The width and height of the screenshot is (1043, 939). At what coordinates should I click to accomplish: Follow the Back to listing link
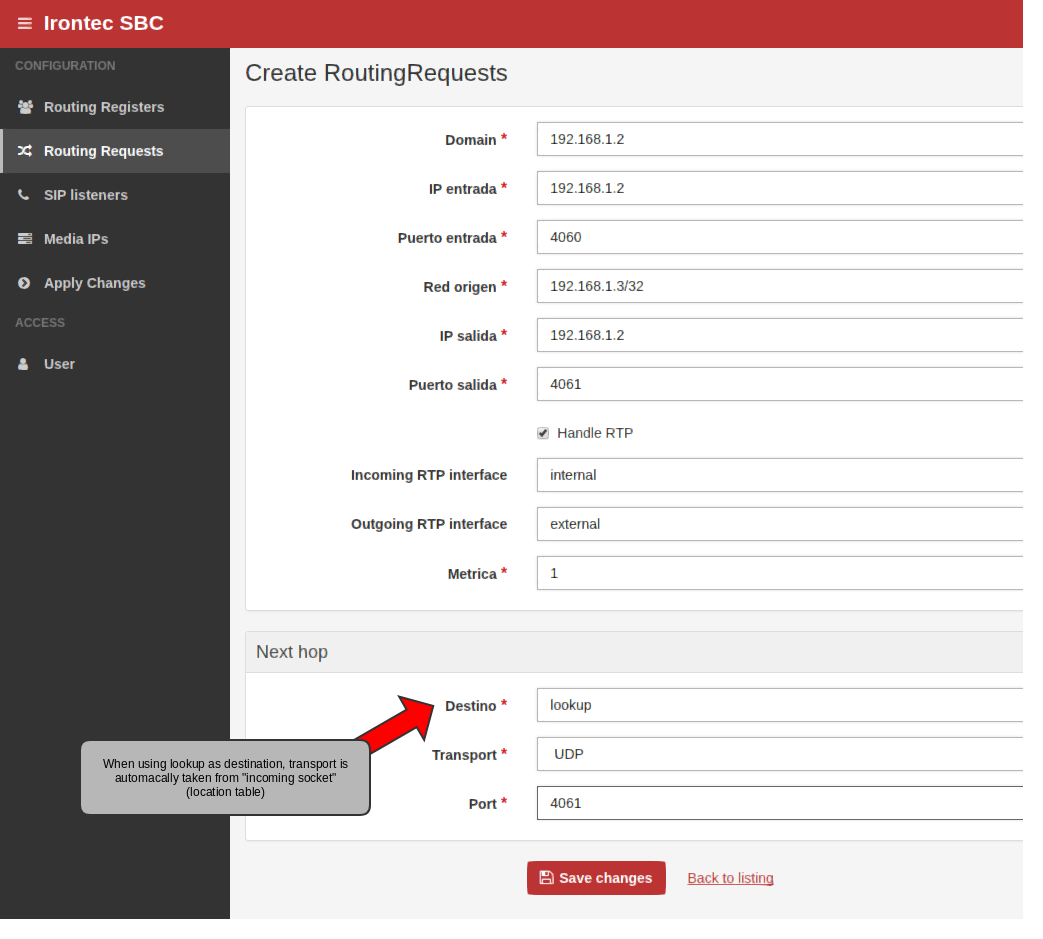pos(730,878)
